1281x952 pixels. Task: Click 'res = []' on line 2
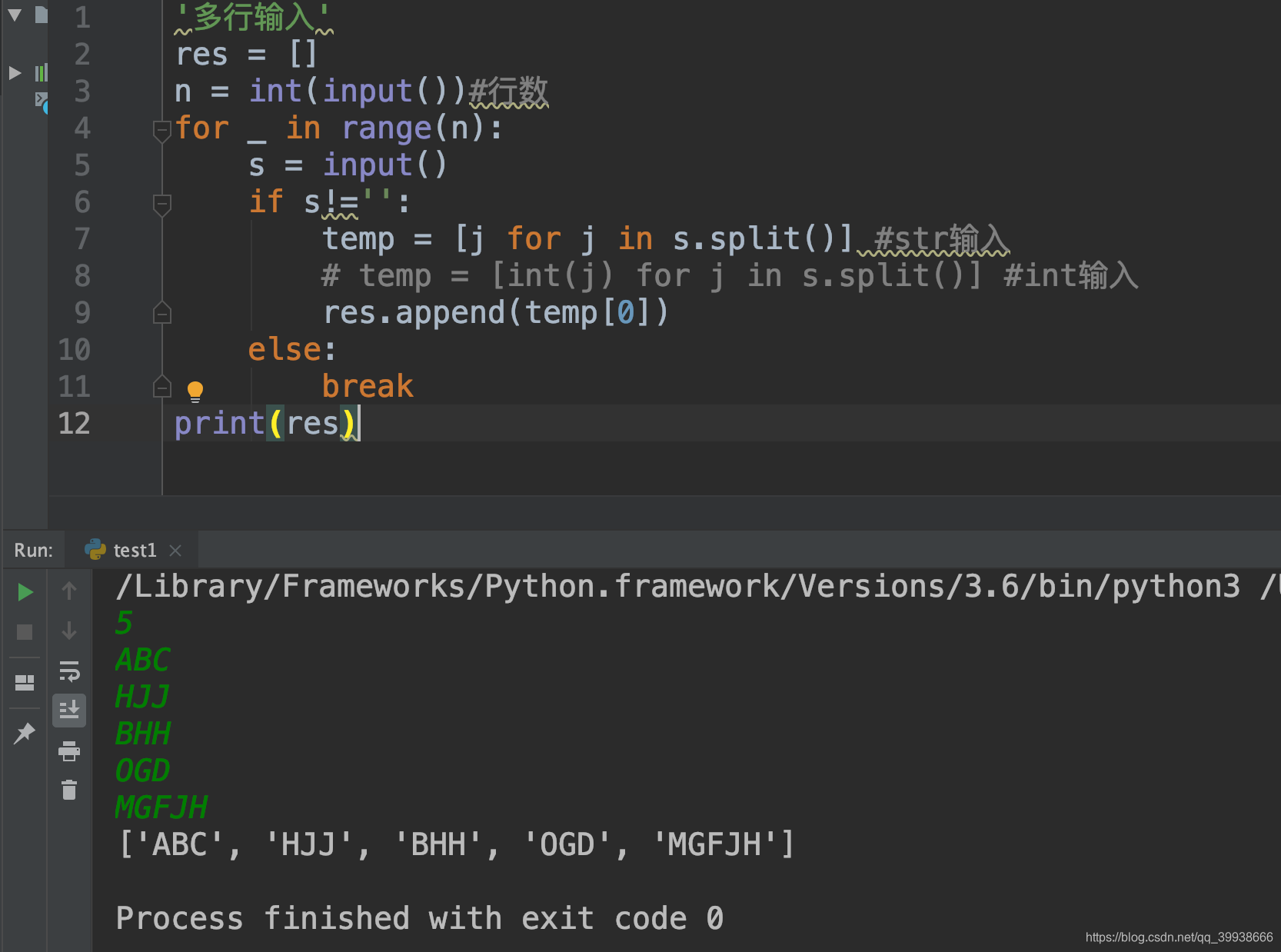pyautogui.click(x=246, y=55)
